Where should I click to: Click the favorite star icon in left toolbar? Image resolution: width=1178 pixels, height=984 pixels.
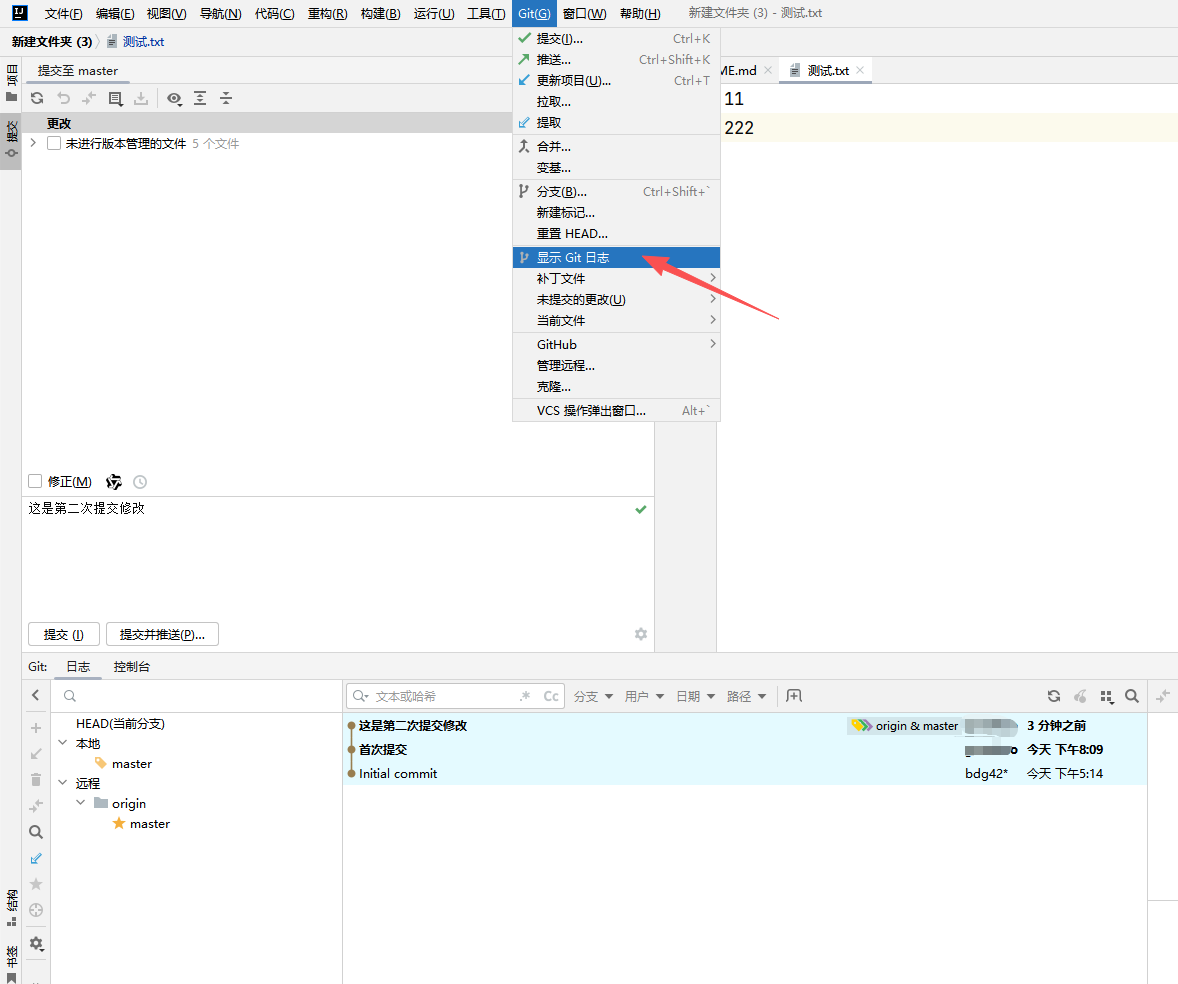click(35, 884)
